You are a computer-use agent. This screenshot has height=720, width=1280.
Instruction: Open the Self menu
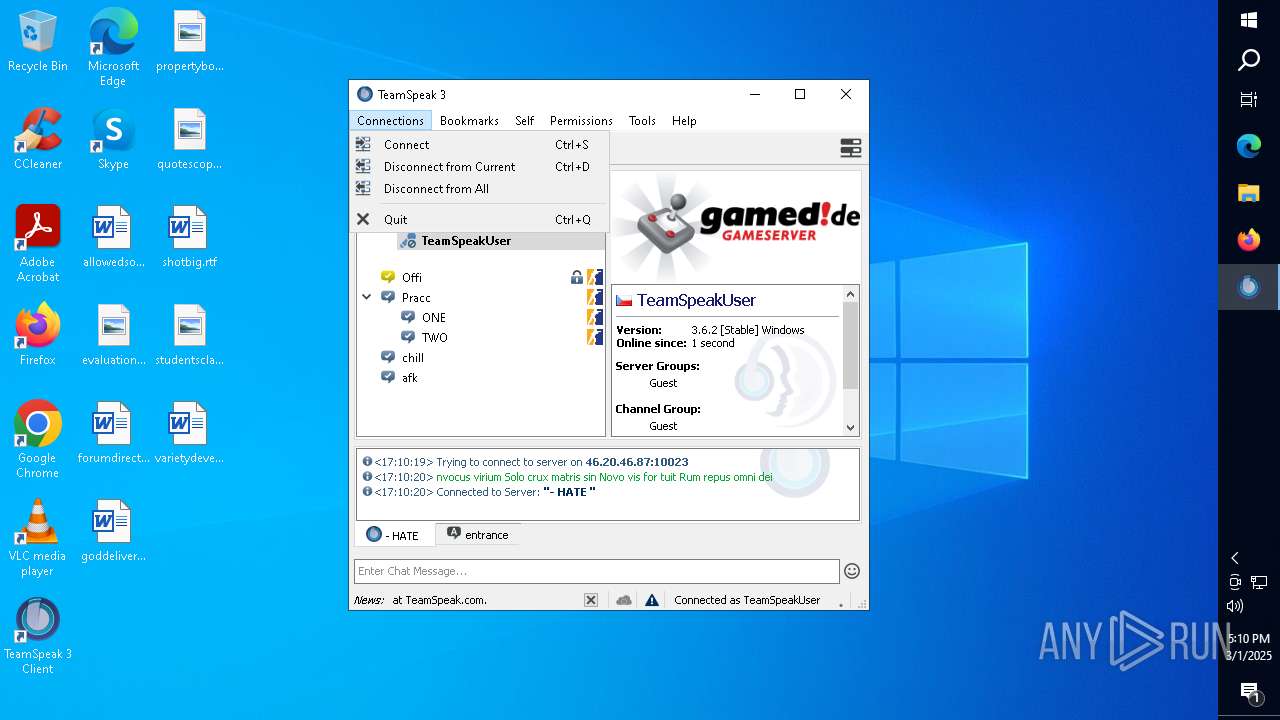point(524,120)
